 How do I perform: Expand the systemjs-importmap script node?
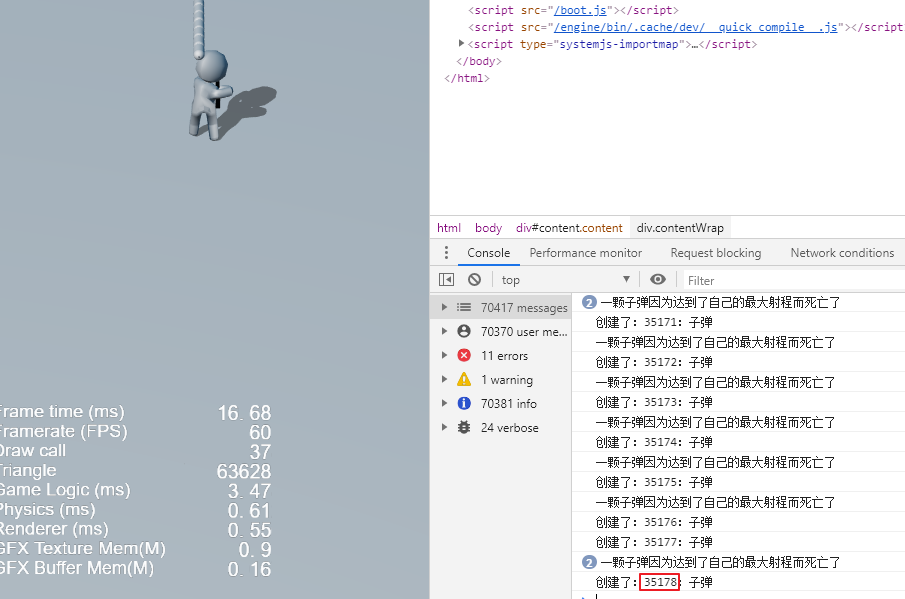[x=461, y=43]
